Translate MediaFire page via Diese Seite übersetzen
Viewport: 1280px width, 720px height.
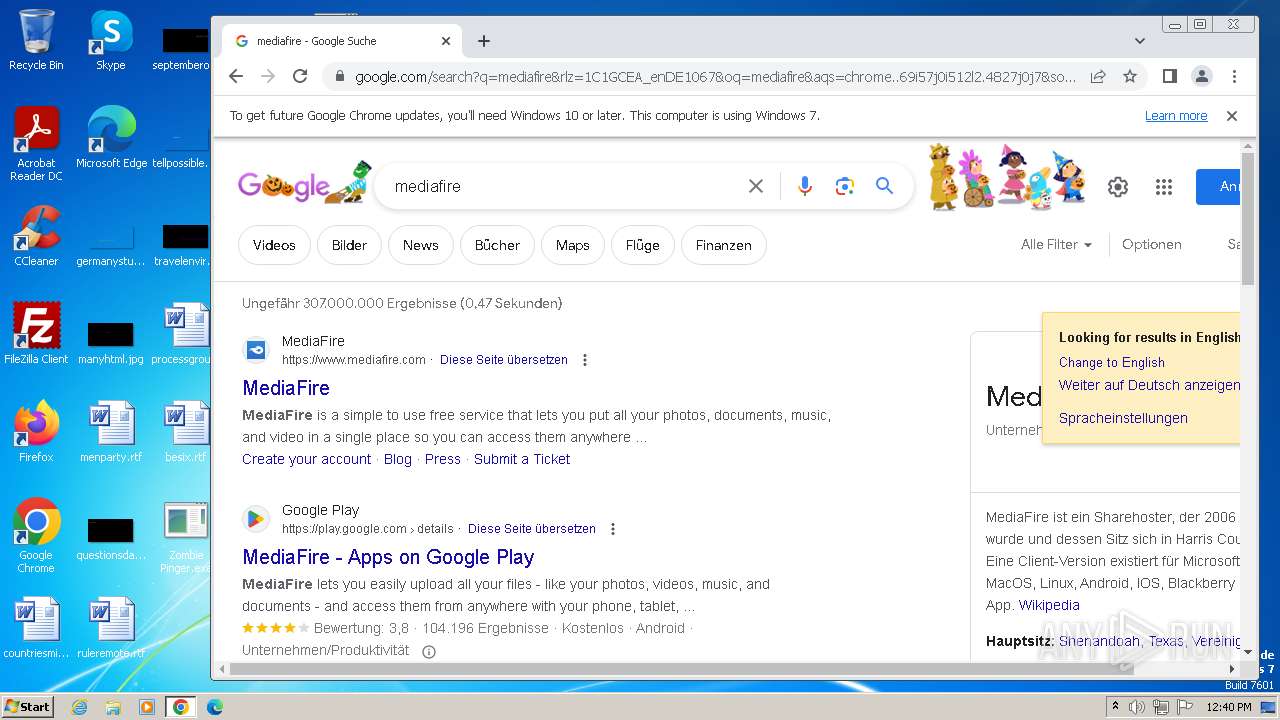pos(504,360)
